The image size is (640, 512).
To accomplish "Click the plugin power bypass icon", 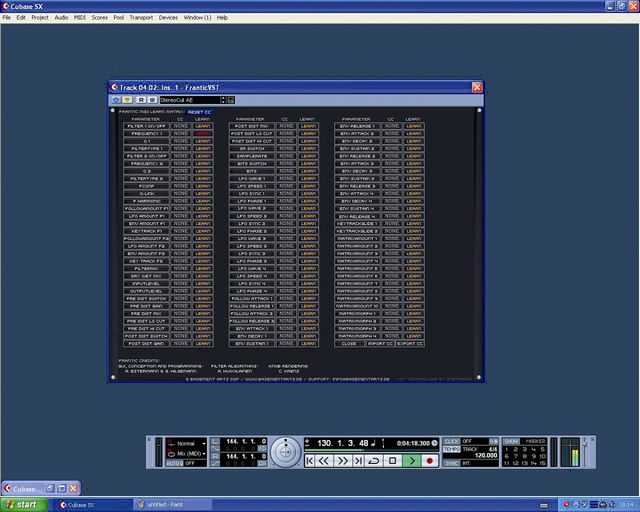I will 116,100.
